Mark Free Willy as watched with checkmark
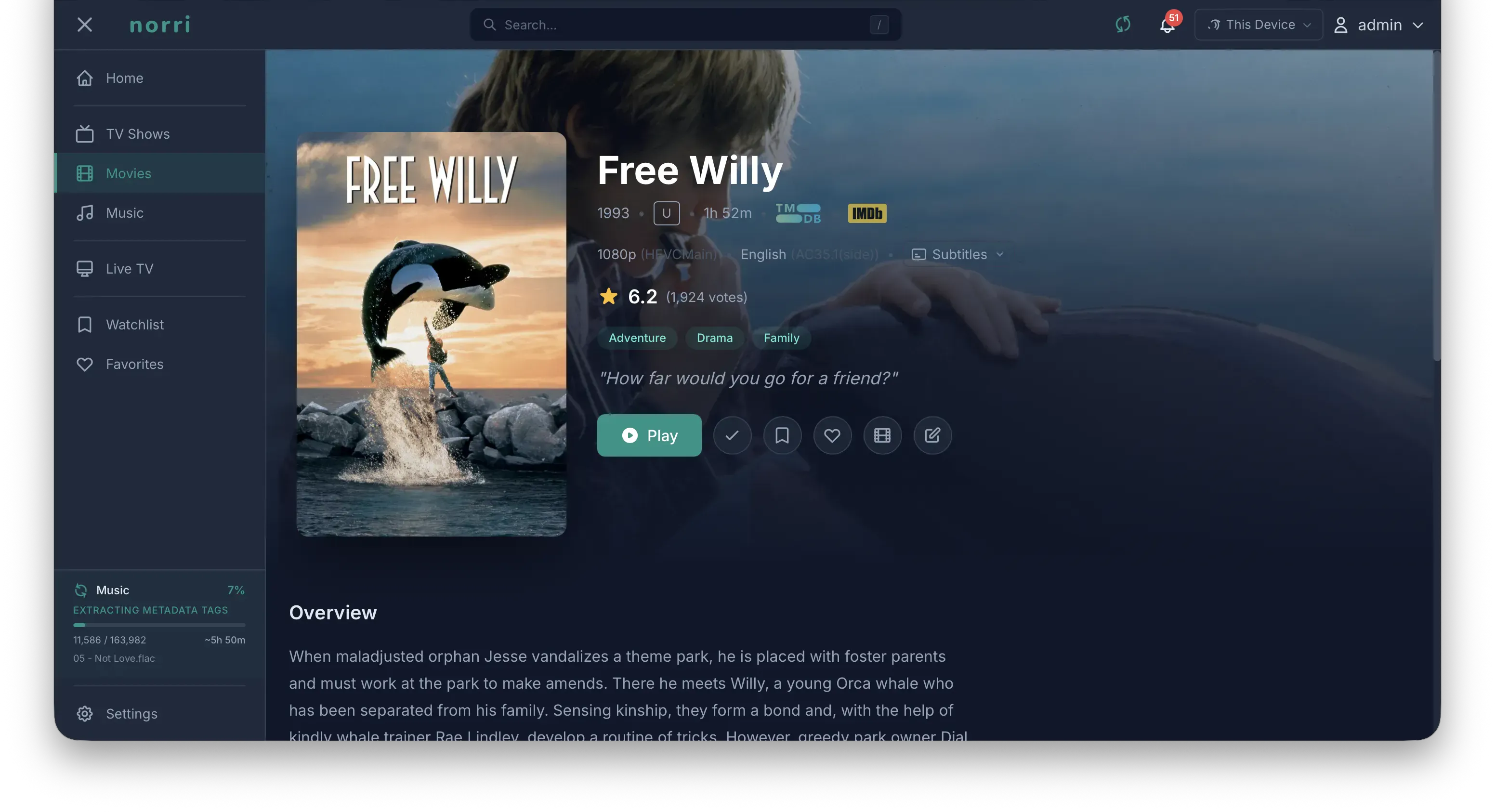Image resolution: width=1495 pixels, height=812 pixels. (732, 435)
